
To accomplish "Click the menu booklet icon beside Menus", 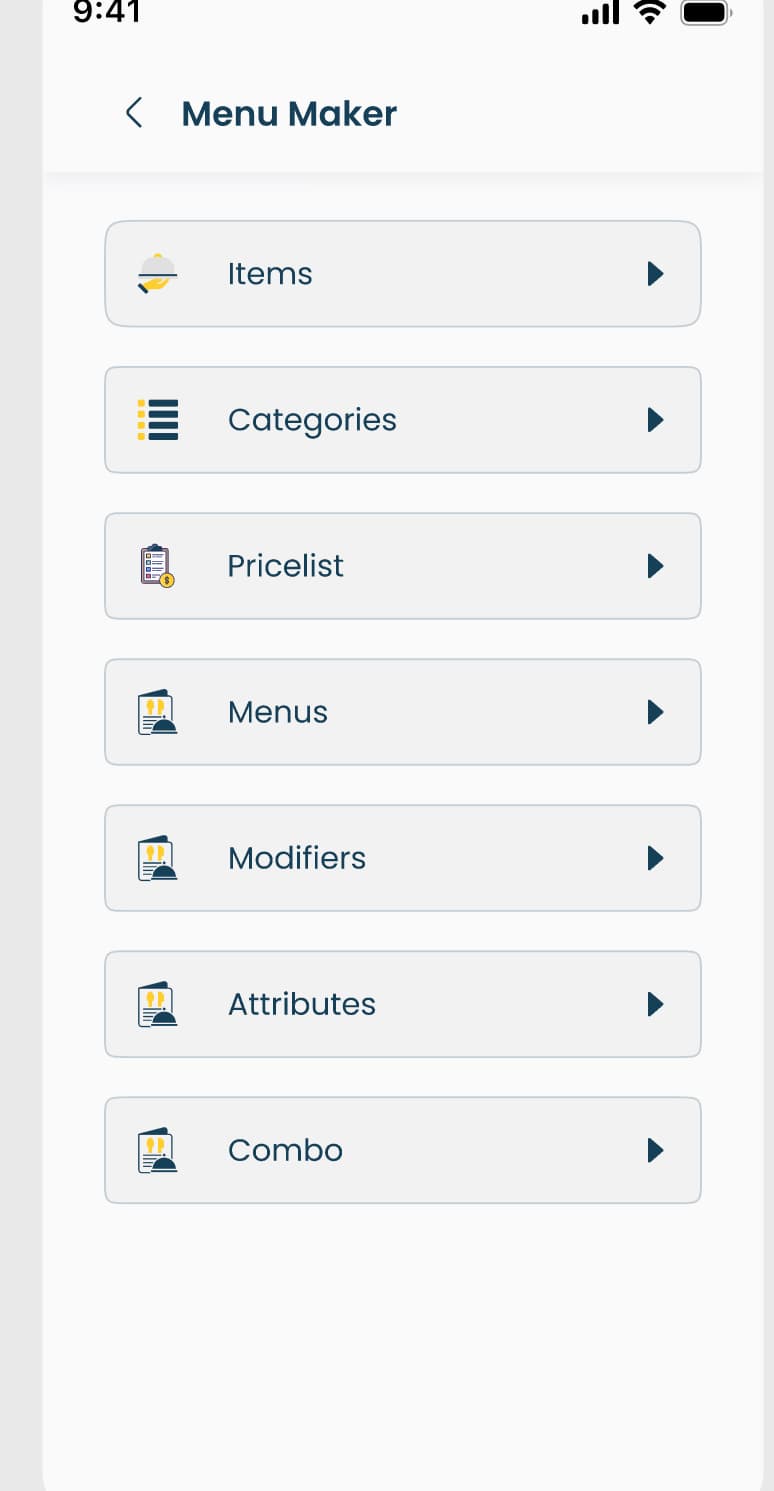I will (x=156, y=712).
